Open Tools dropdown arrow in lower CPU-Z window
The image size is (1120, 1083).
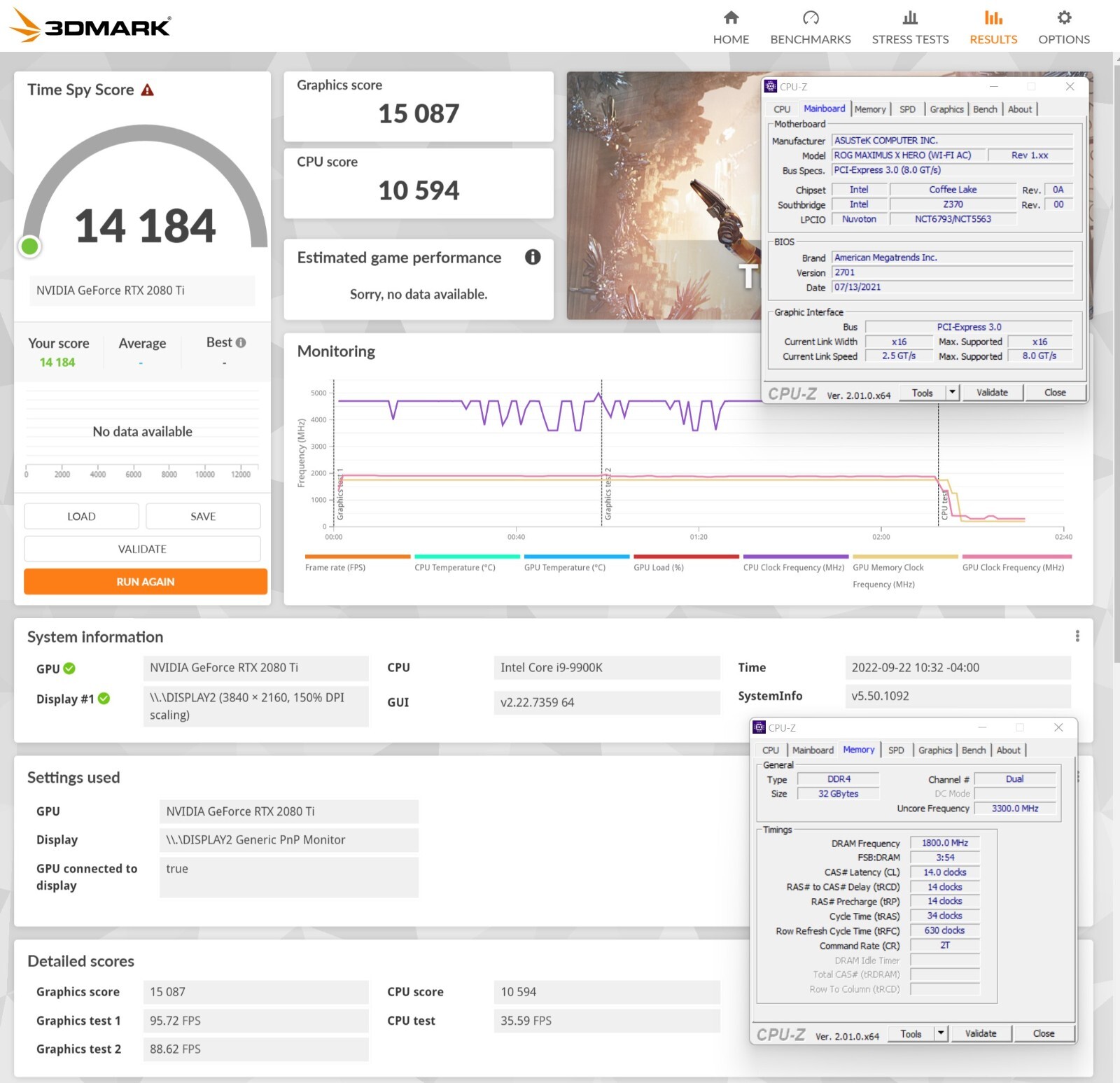[941, 1033]
